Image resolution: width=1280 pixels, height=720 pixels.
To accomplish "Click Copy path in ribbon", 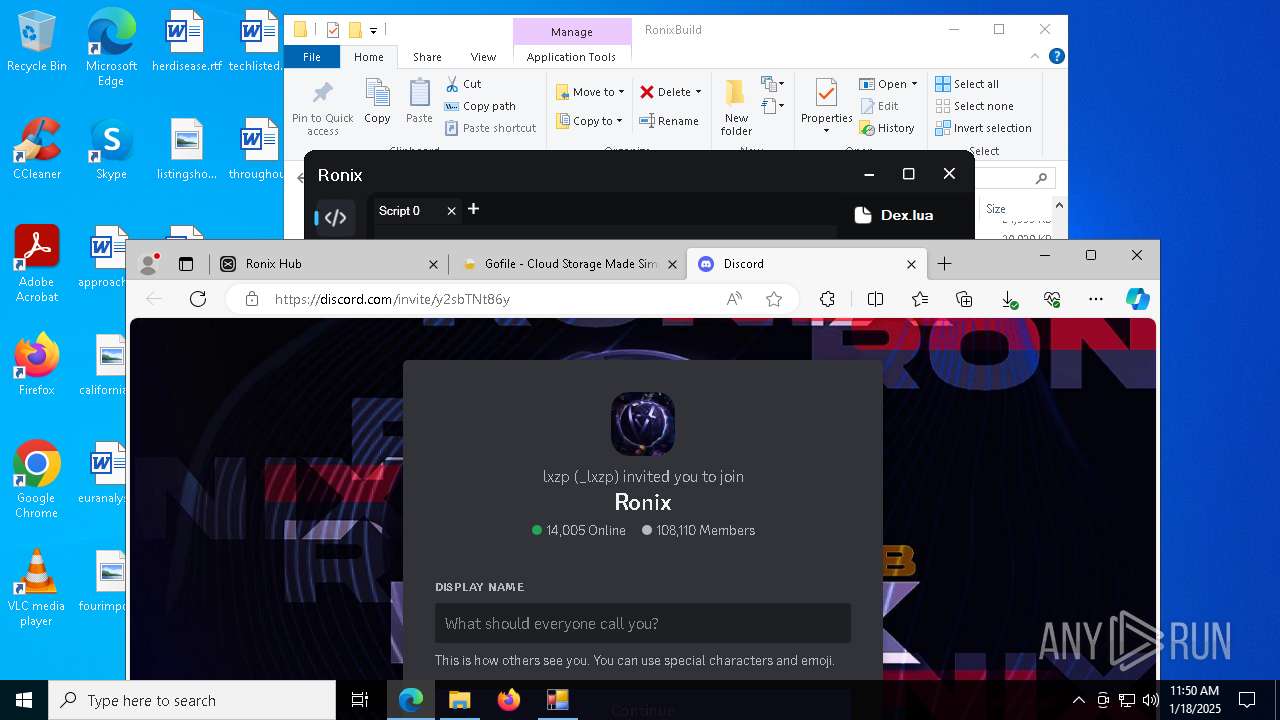I will coord(480,106).
